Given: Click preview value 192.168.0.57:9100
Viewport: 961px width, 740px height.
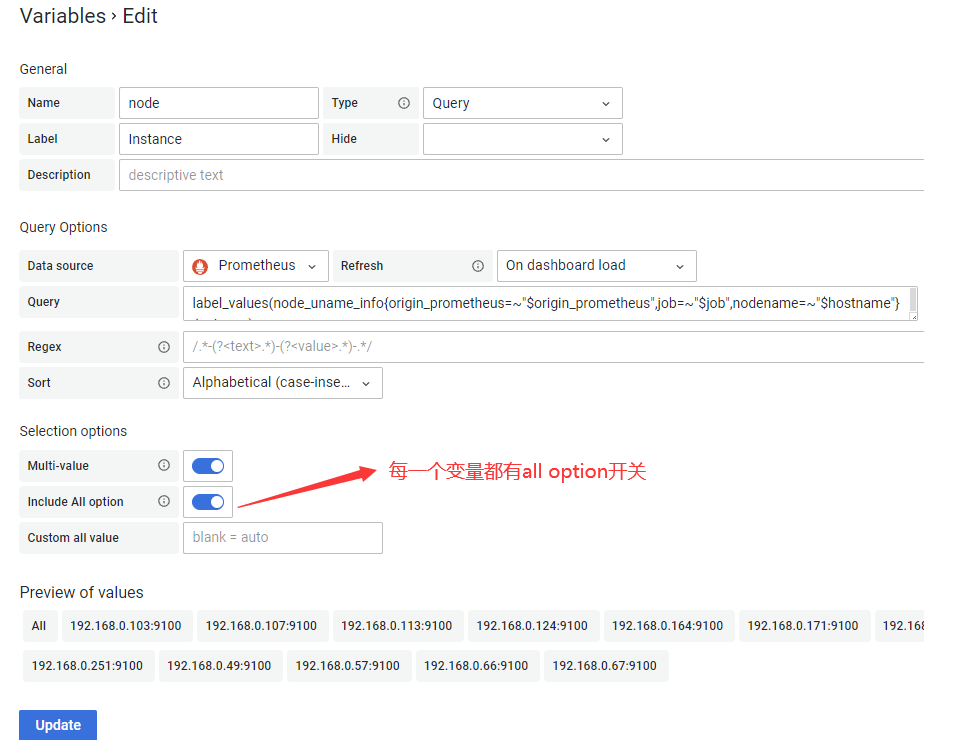Looking at the screenshot, I should tap(348, 666).
